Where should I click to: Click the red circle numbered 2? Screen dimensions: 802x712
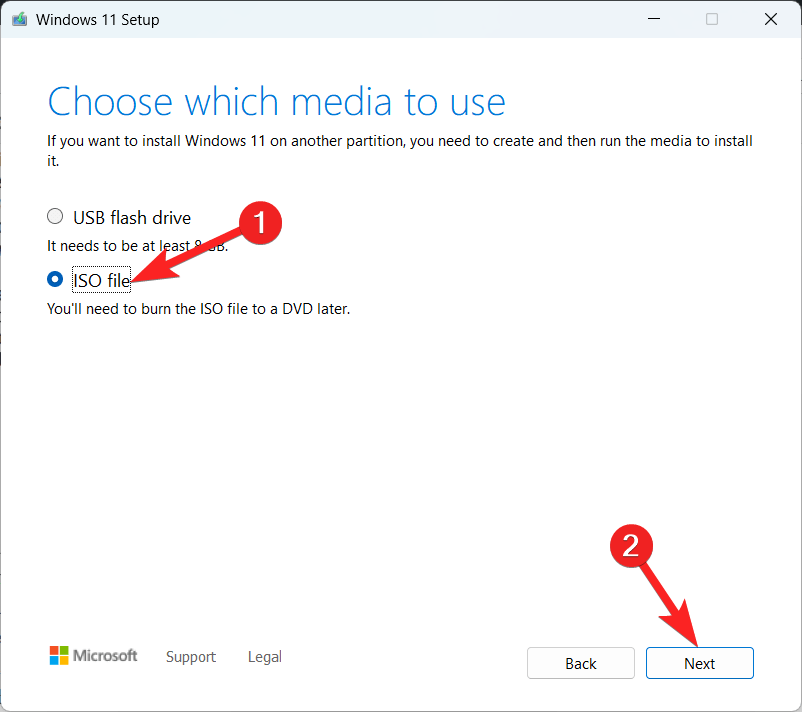click(x=631, y=544)
